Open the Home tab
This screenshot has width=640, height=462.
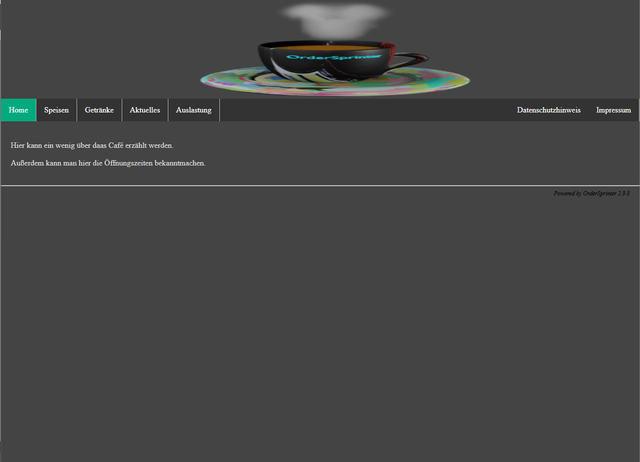(18, 110)
